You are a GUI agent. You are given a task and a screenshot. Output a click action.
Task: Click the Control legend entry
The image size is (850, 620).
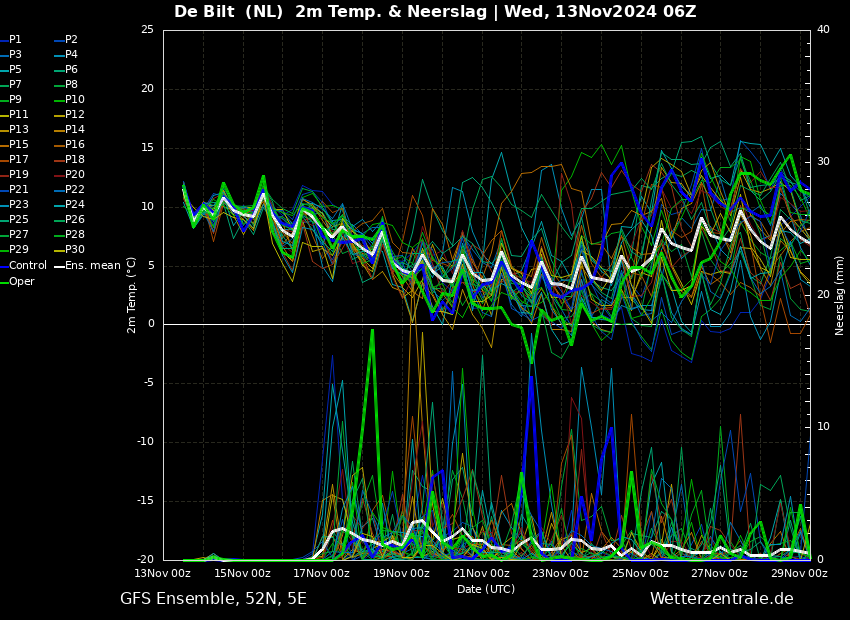[x=27, y=265]
